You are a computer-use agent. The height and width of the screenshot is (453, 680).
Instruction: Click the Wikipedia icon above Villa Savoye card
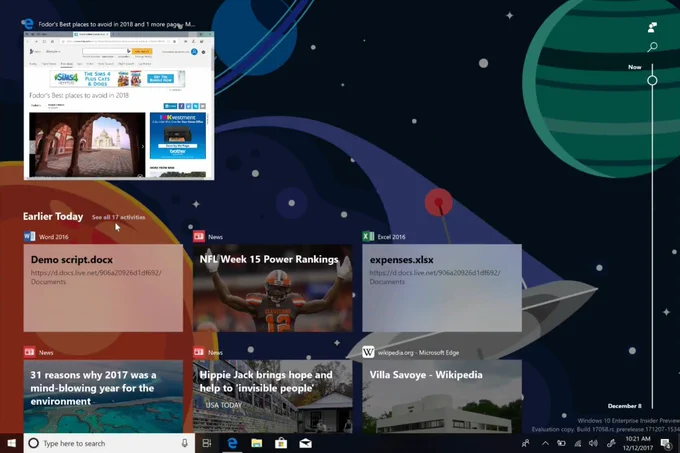[x=368, y=352]
